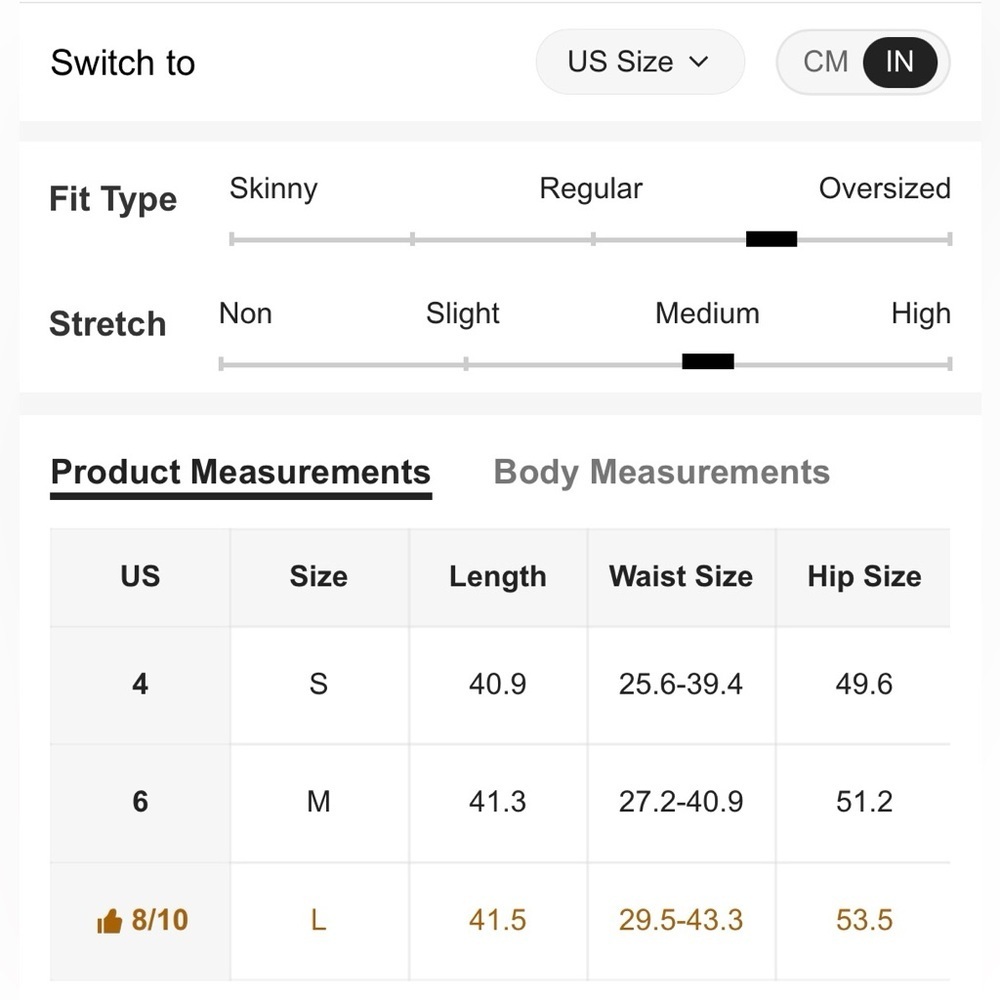The image size is (1000, 1000).
Task: Switch to the Body Measurements tab
Action: 661,473
